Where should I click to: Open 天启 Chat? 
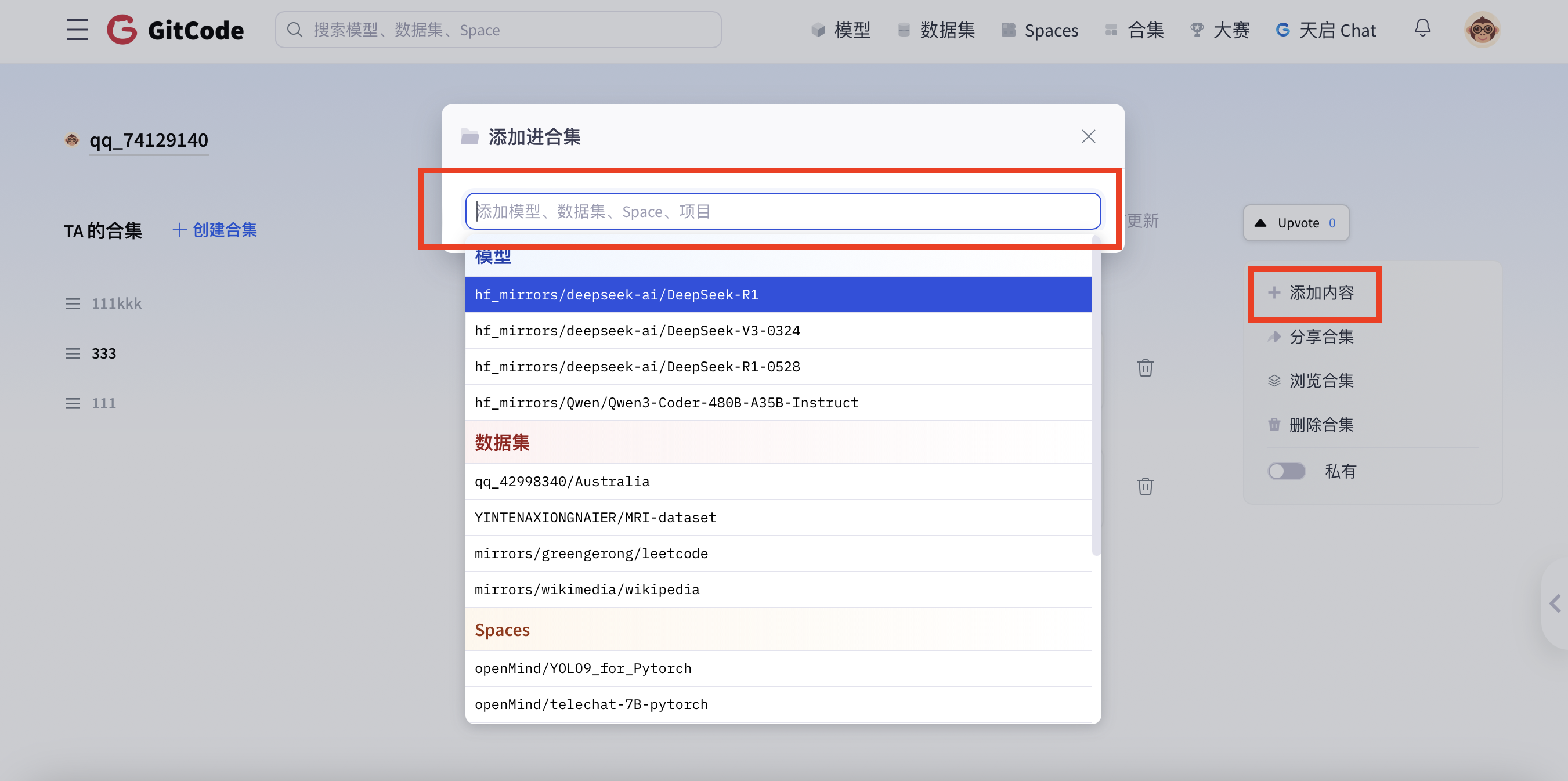click(x=1326, y=30)
